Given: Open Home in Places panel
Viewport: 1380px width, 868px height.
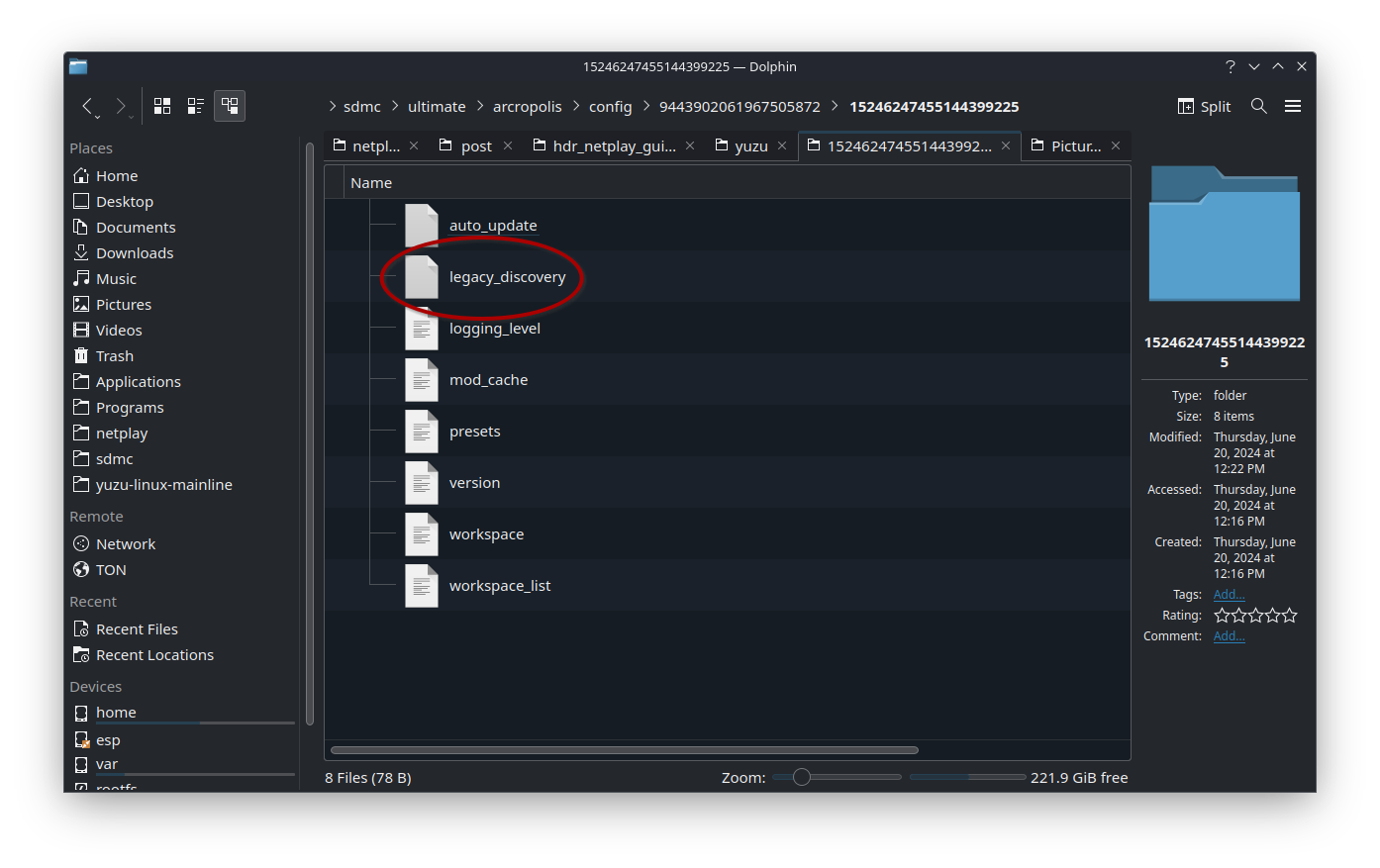Looking at the screenshot, I should click(x=183, y=175).
